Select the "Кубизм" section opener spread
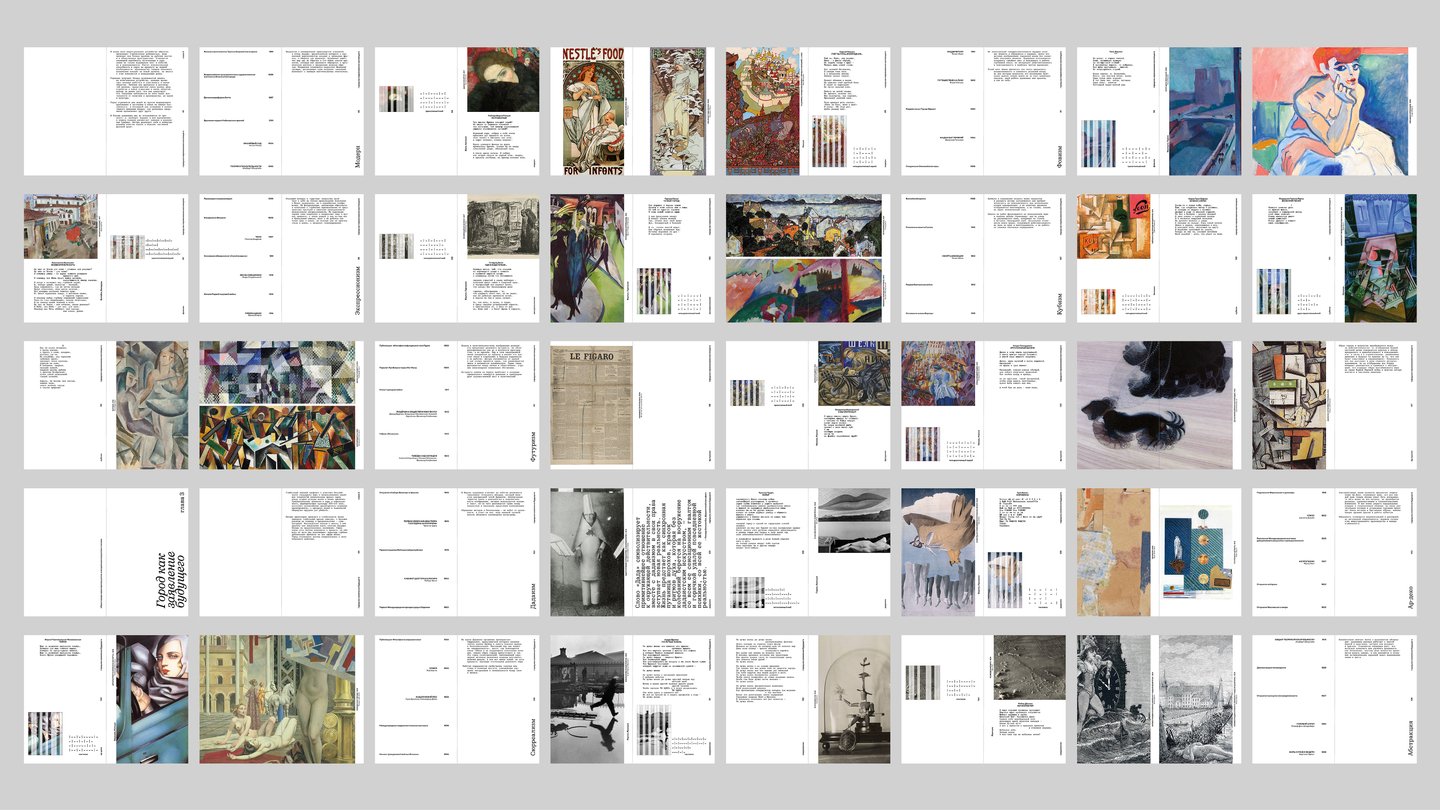The image size is (1440, 810). (983, 258)
